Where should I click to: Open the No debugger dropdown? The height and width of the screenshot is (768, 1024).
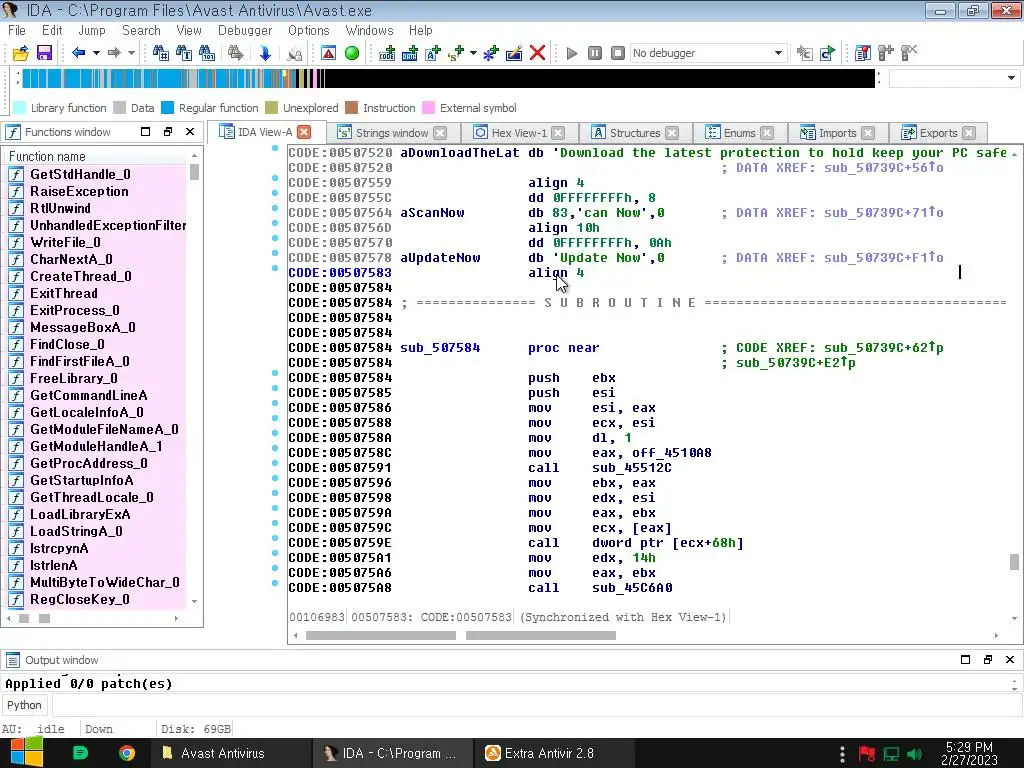(778, 53)
